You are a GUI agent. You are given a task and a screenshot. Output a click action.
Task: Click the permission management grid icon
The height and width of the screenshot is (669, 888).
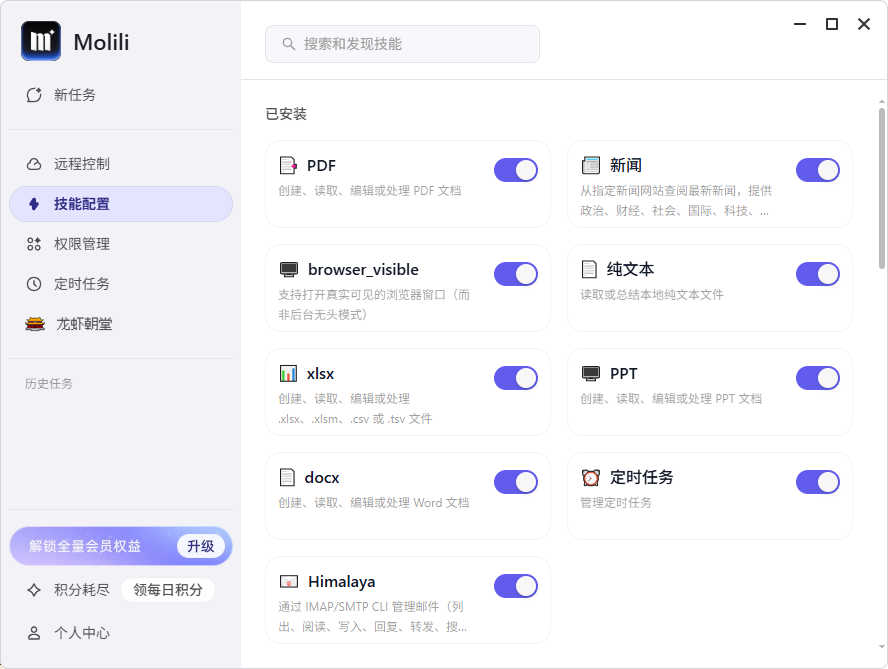[34, 244]
